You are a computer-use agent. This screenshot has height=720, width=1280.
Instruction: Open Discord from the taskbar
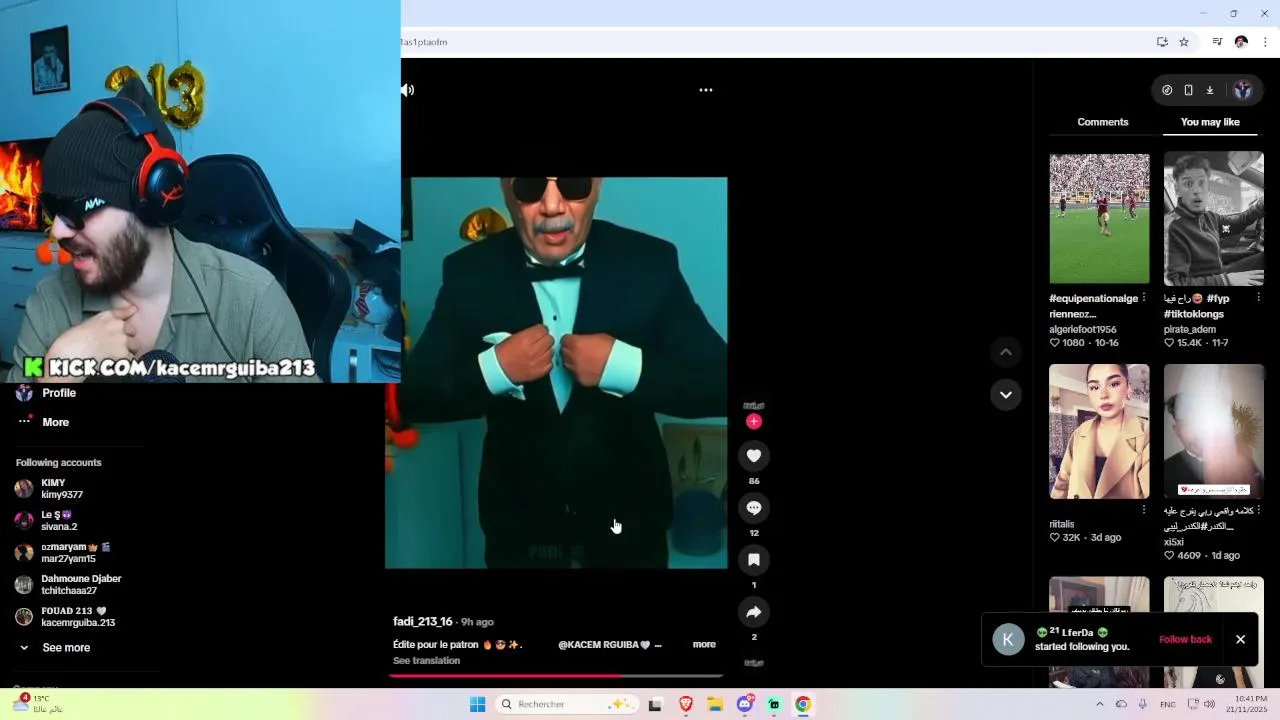coord(744,704)
